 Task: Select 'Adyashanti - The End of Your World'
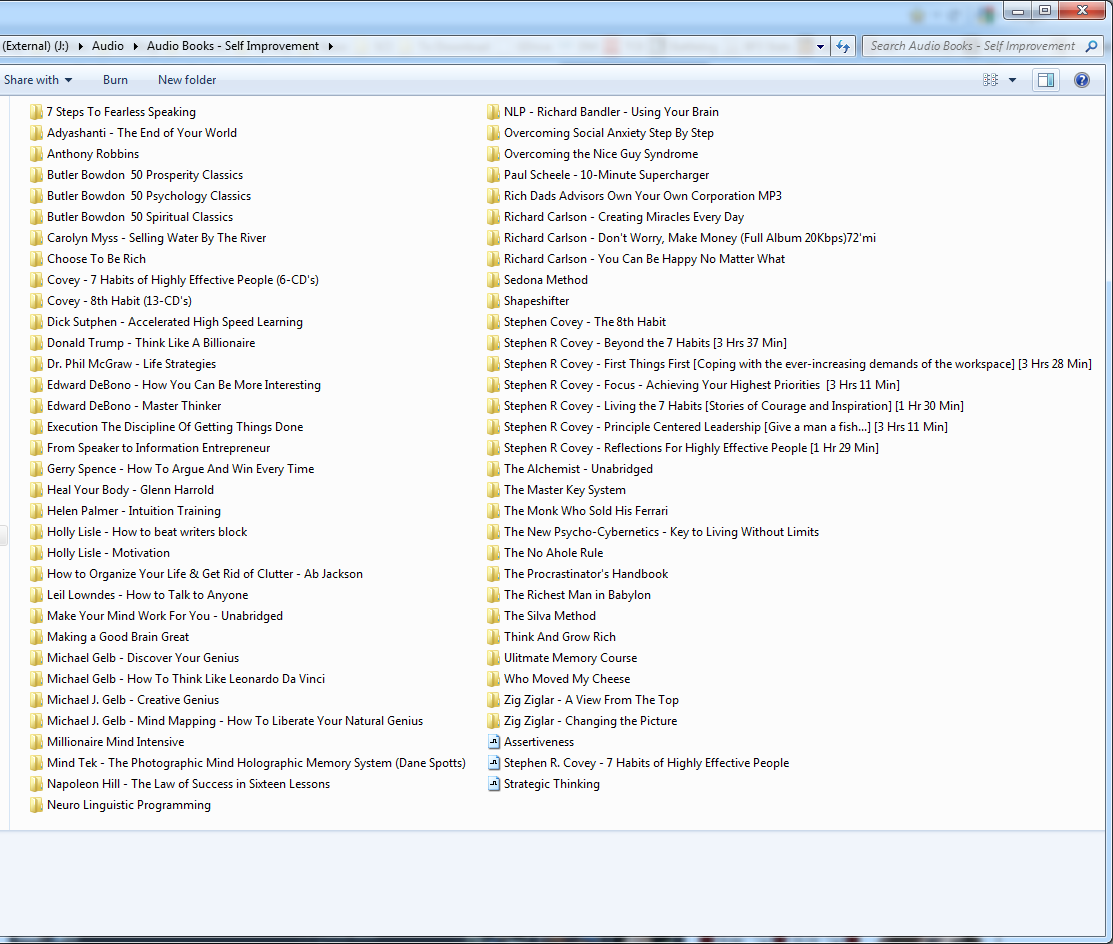pyautogui.click(x=142, y=133)
